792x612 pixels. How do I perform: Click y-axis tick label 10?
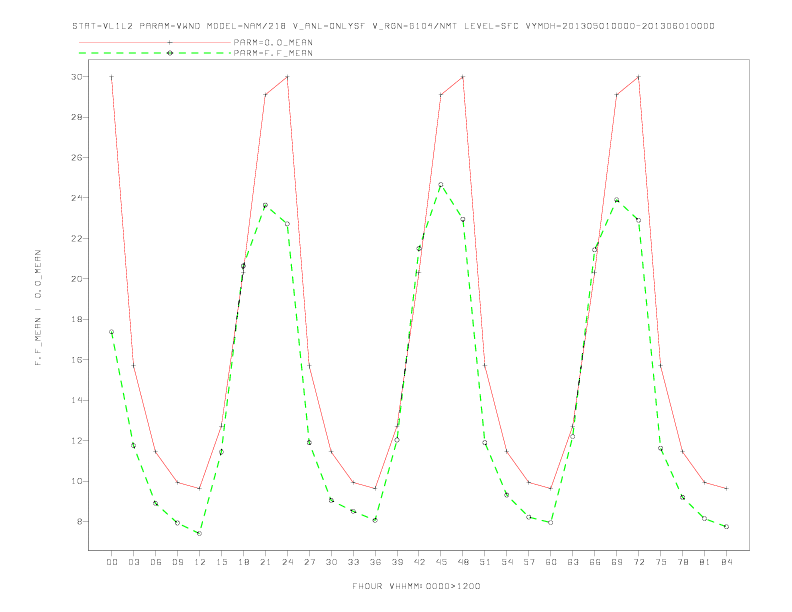tap(77, 481)
